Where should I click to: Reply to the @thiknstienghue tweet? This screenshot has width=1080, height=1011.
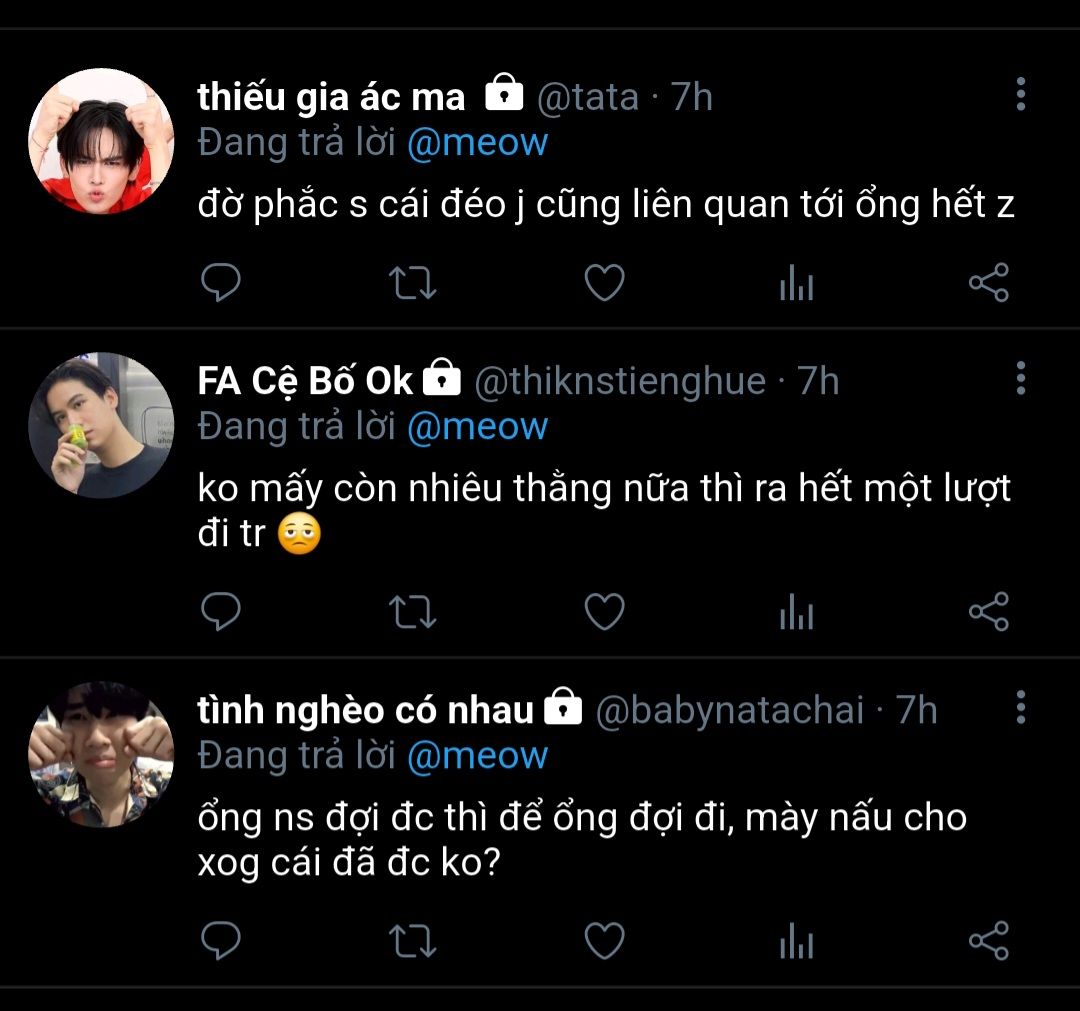(221, 612)
